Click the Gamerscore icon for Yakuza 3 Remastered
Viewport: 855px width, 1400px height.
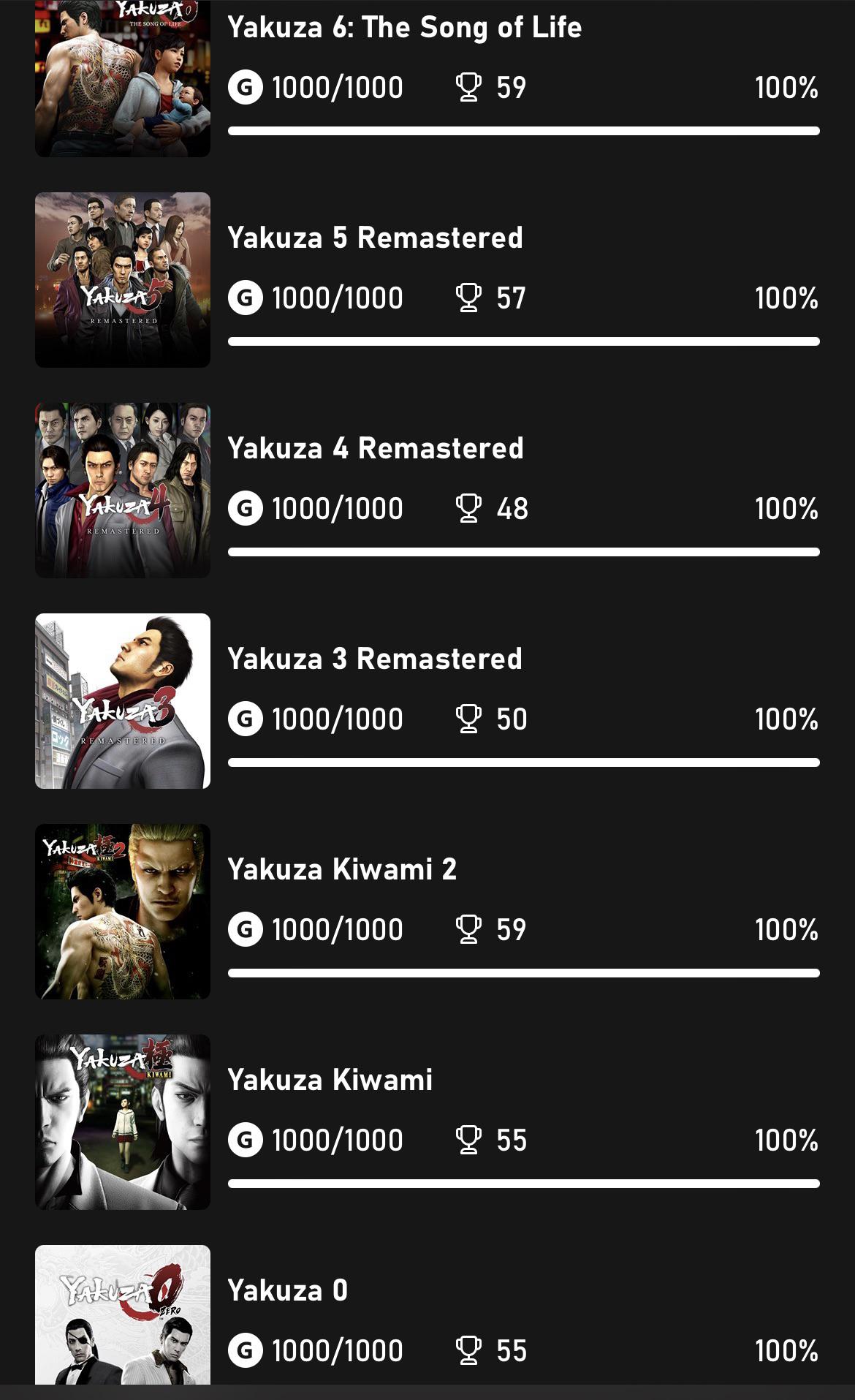pos(246,719)
